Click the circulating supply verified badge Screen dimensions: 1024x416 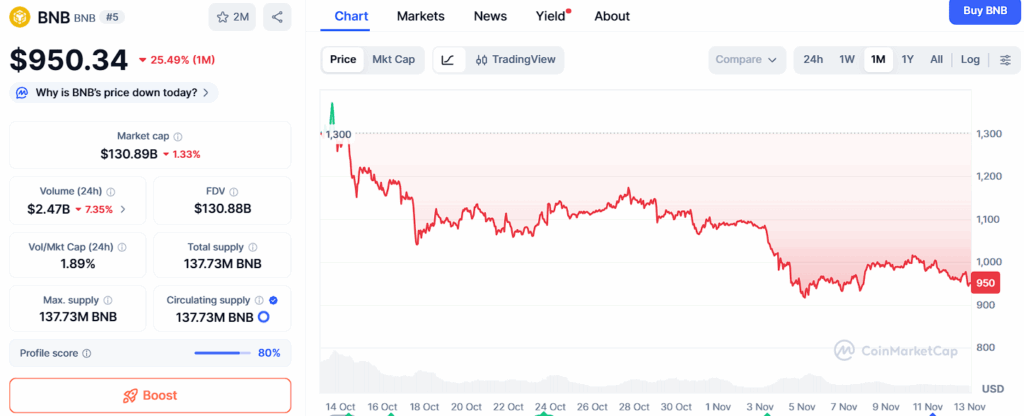pyautogui.click(x=274, y=299)
